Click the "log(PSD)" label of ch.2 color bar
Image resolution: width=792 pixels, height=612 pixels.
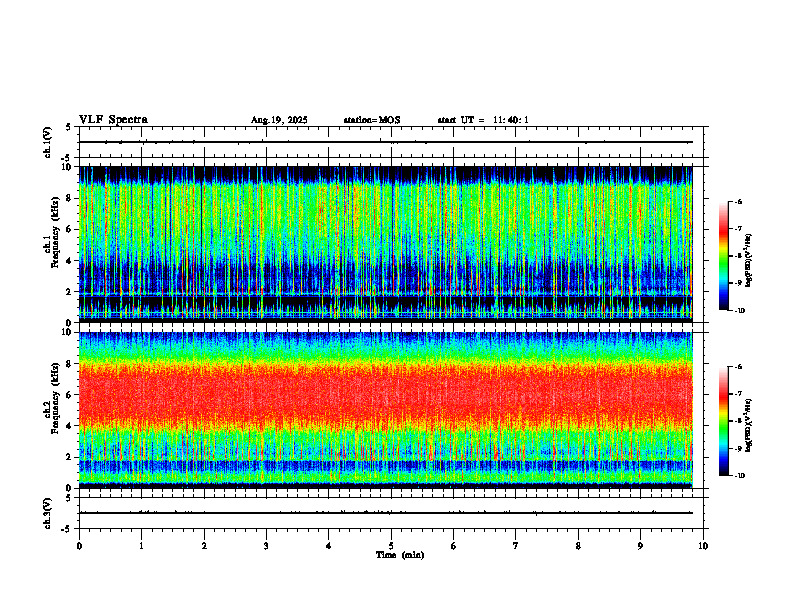coord(749,424)
